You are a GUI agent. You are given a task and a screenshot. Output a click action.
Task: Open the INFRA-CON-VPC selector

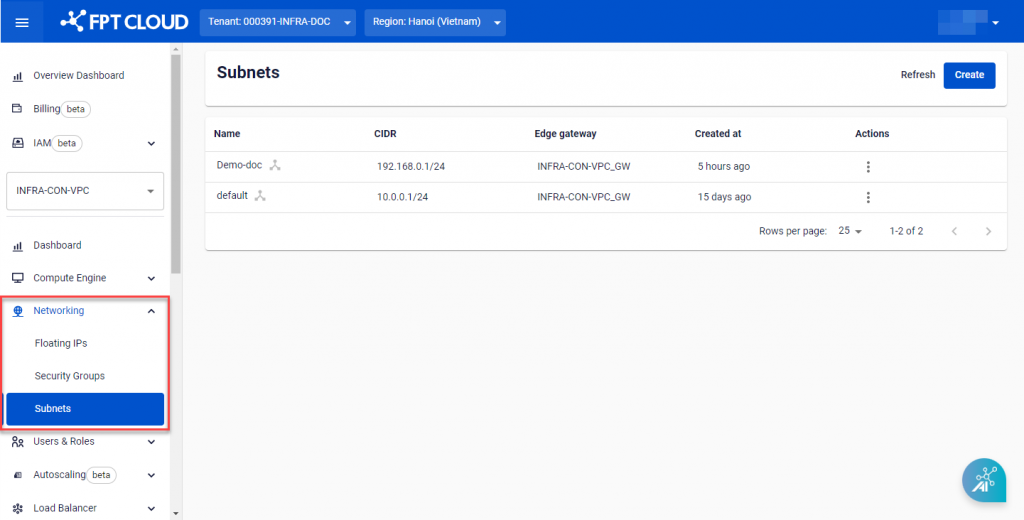pos(85,191)
